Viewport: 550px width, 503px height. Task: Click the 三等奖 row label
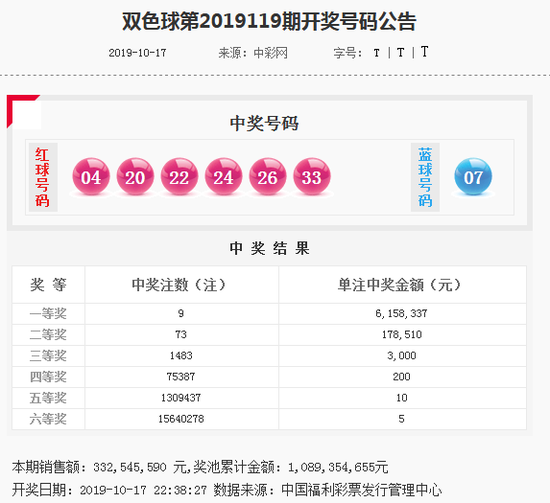click(x=48, y=356)
